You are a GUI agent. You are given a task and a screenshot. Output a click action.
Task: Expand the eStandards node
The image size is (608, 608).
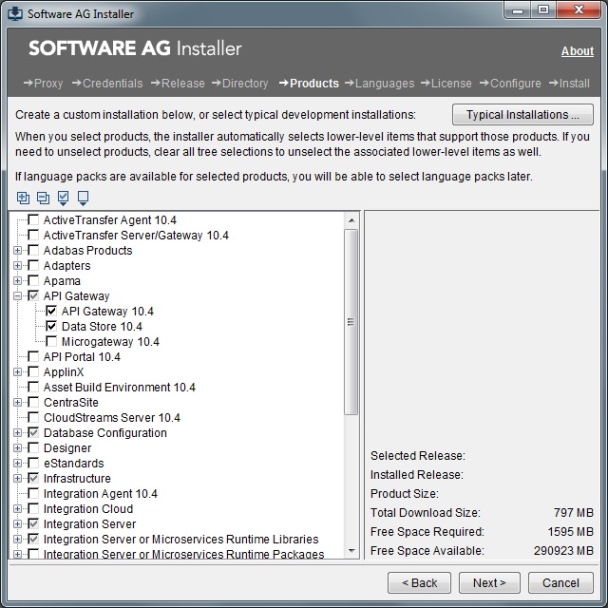(x=17, y=463)
